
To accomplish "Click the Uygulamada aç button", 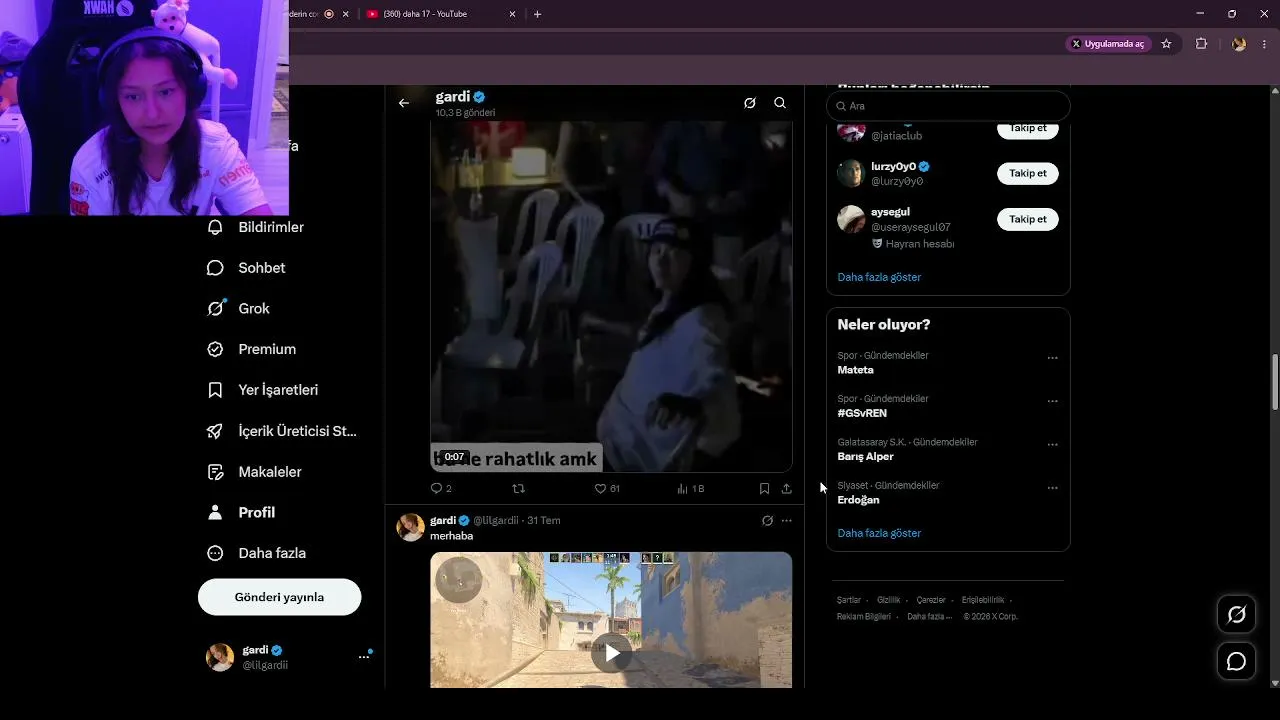I will (1108, 44).
